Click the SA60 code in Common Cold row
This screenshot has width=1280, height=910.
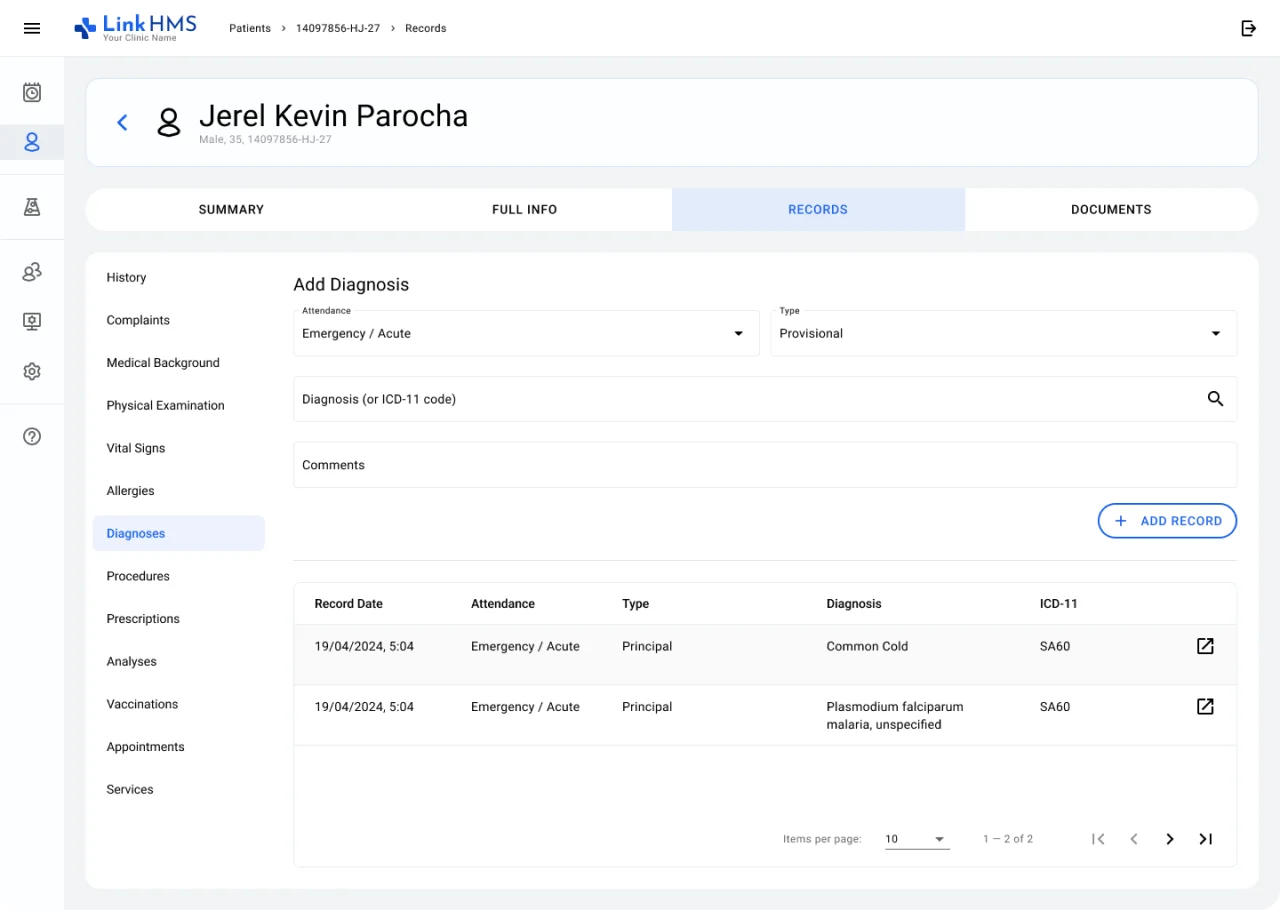[x=1055, y=646]
